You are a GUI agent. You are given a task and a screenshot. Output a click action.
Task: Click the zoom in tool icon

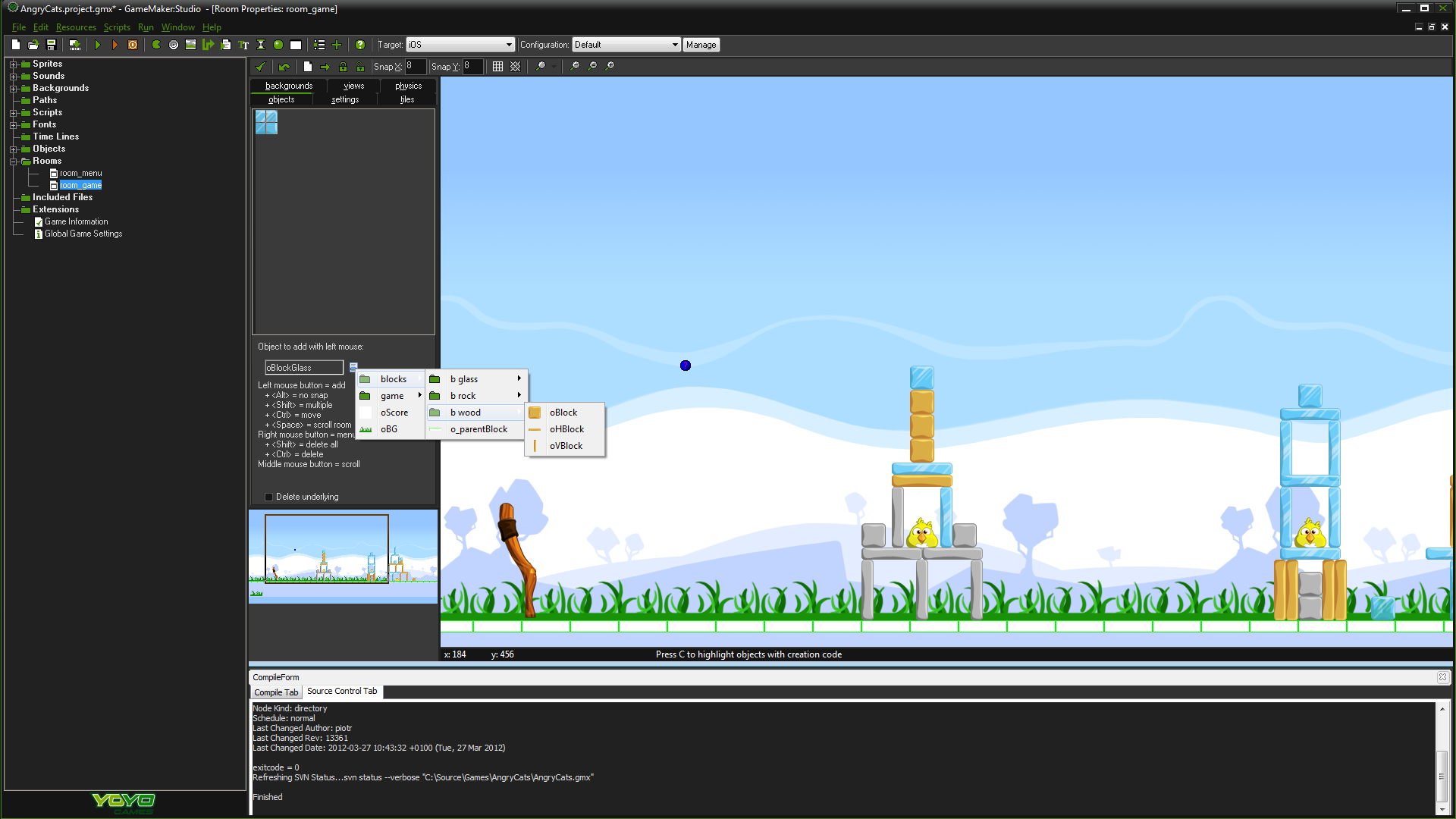[x=610, y=66]
